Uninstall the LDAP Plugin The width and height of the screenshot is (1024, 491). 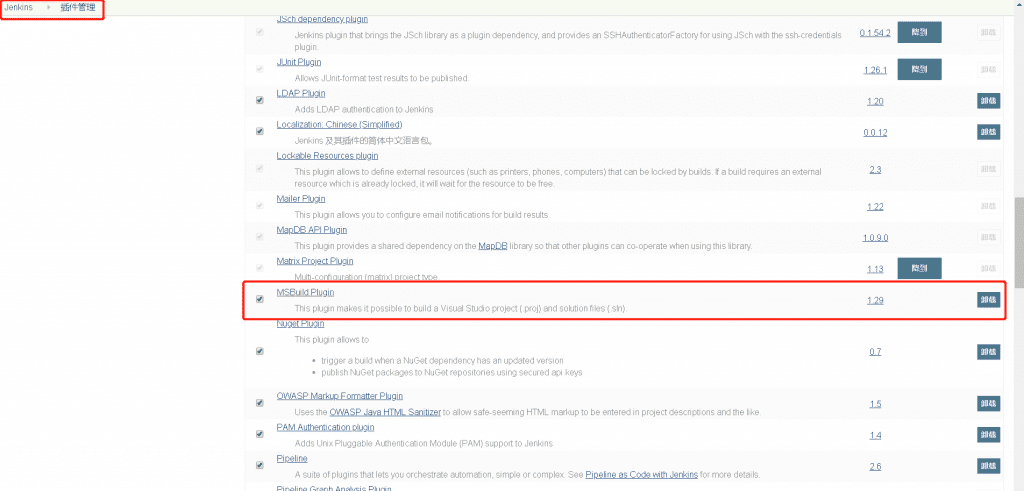[989, 101]
